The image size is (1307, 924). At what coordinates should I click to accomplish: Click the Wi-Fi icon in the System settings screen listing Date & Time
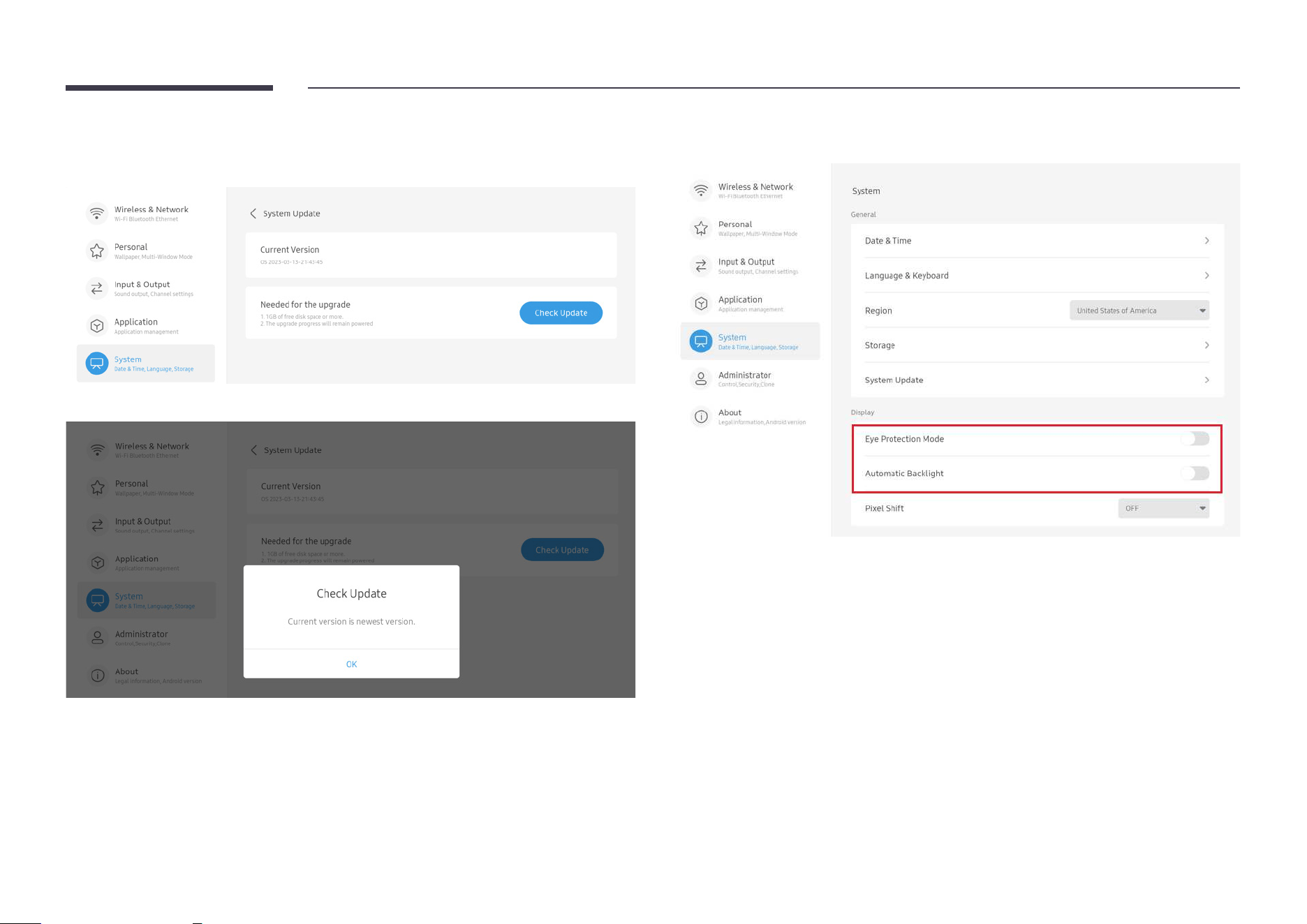(701, 191)
